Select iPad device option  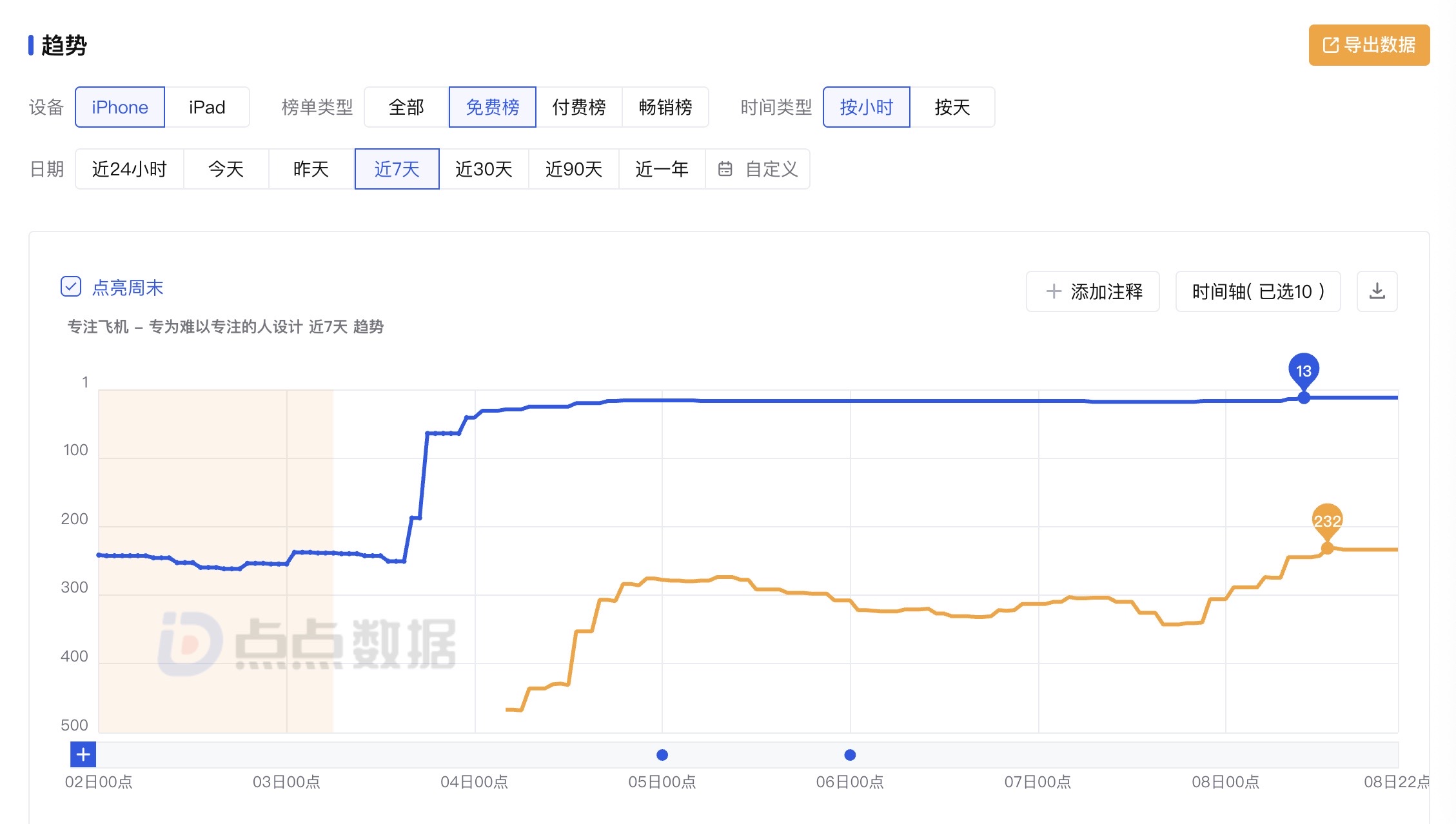click(x=207, y=107)
